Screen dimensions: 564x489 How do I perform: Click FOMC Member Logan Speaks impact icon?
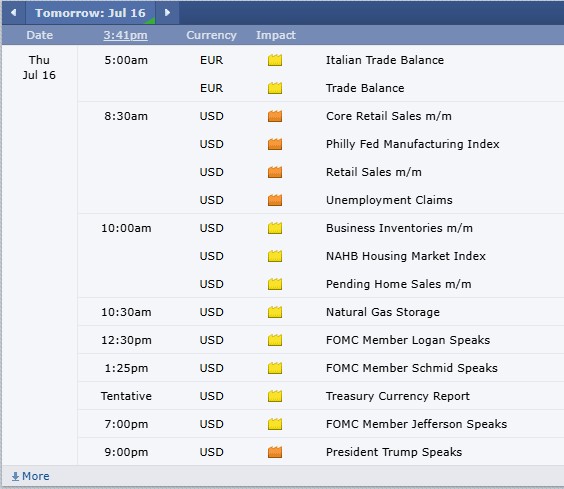tap(275, 340)
